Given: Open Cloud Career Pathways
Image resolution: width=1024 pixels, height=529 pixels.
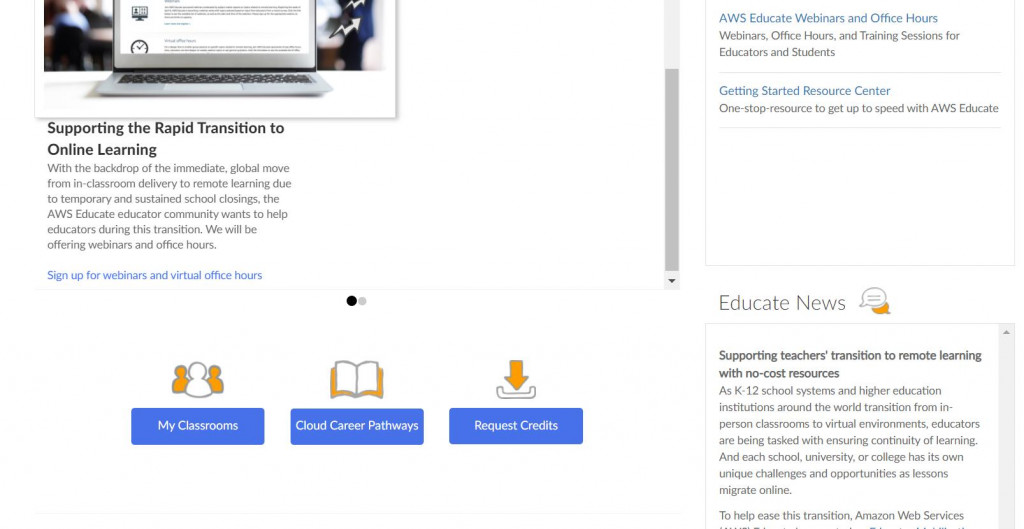Looking at the screenshot, I should [x=357, y=426].
